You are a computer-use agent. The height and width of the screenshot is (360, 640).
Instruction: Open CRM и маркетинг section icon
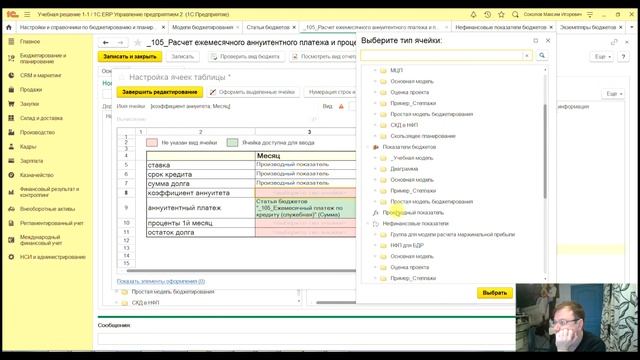tap(11, 76)
